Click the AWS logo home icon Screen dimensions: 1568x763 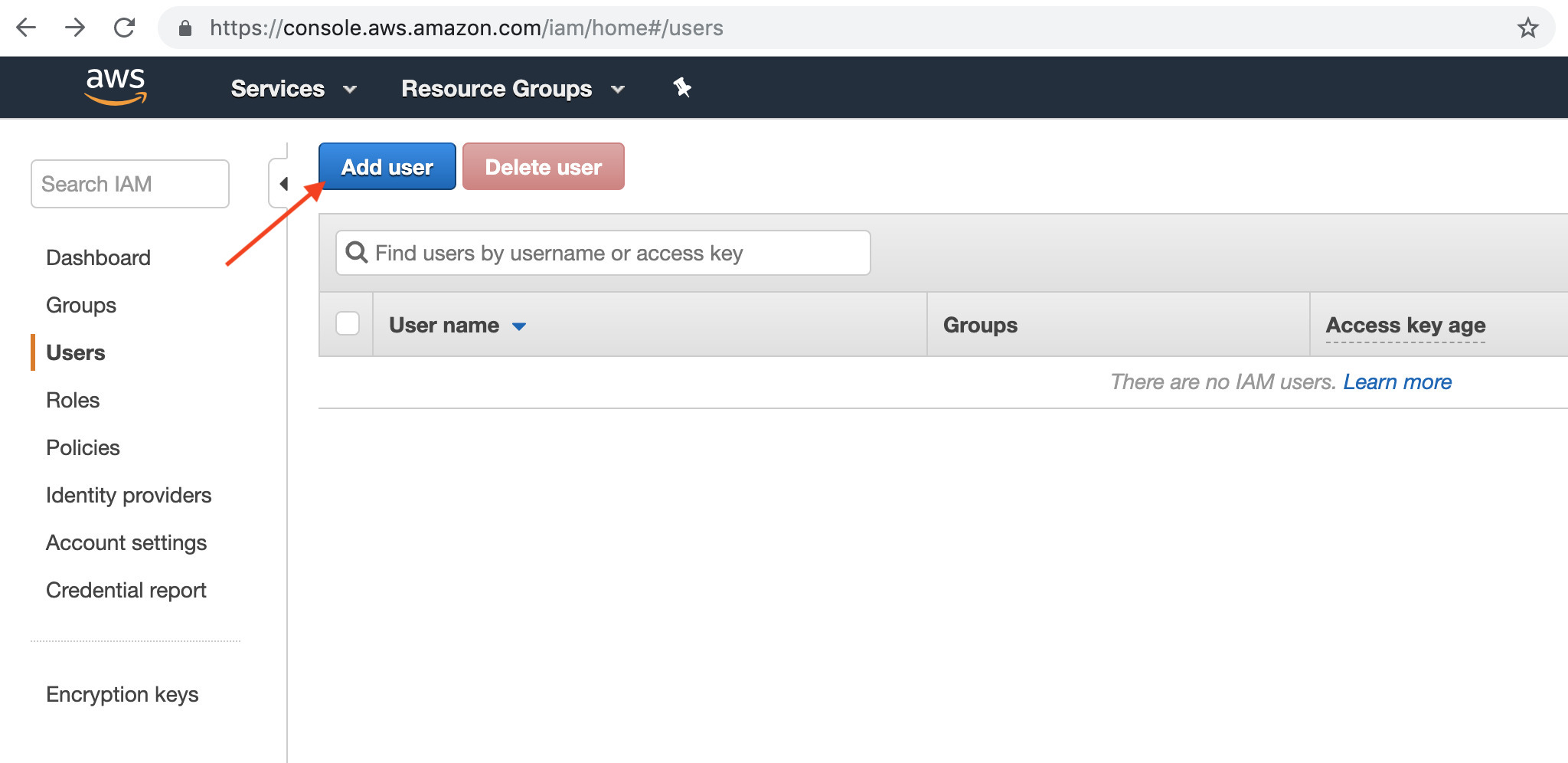coord(116,87)
